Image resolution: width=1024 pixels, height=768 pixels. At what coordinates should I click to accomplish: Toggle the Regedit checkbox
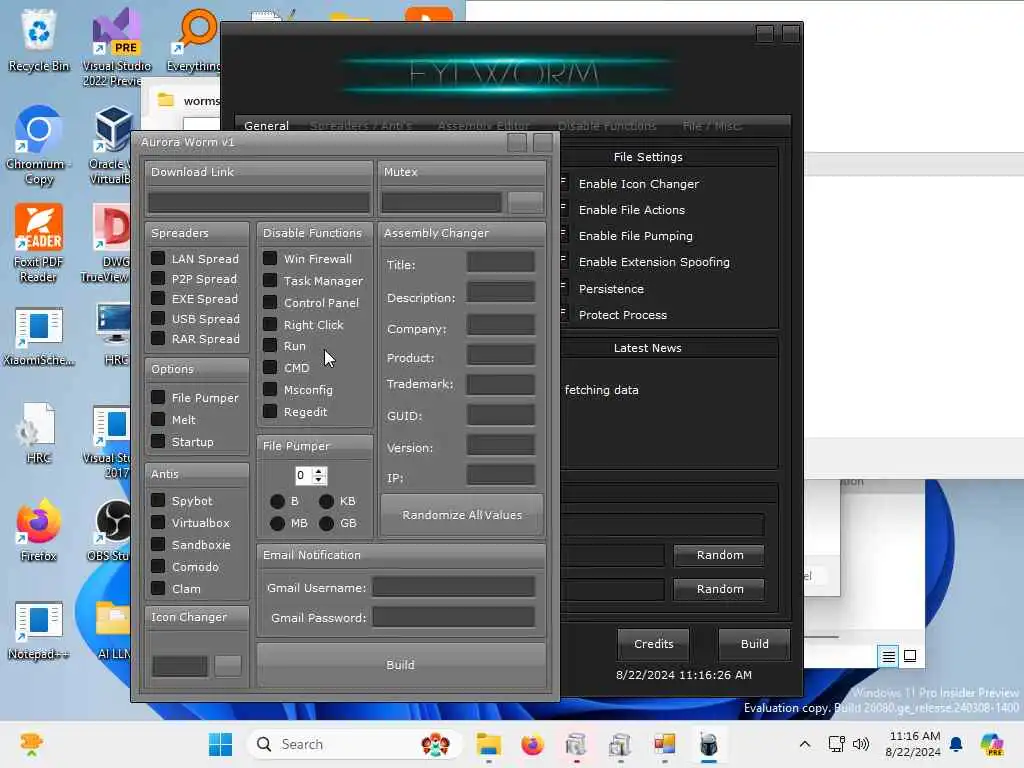click(x=270, y=411)
